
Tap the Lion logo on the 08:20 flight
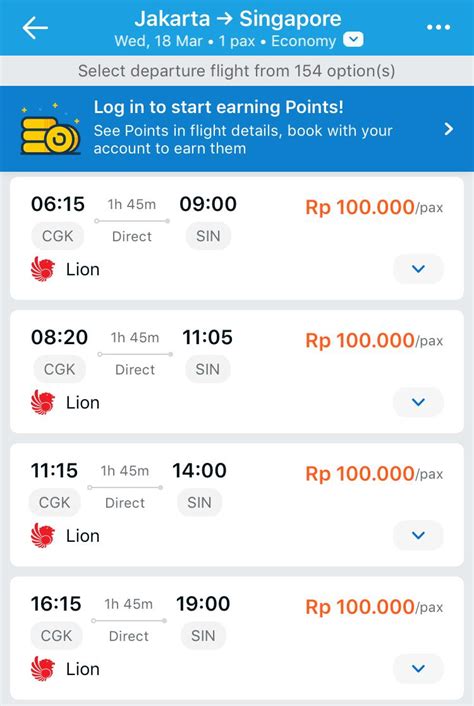tap(43, 403)
